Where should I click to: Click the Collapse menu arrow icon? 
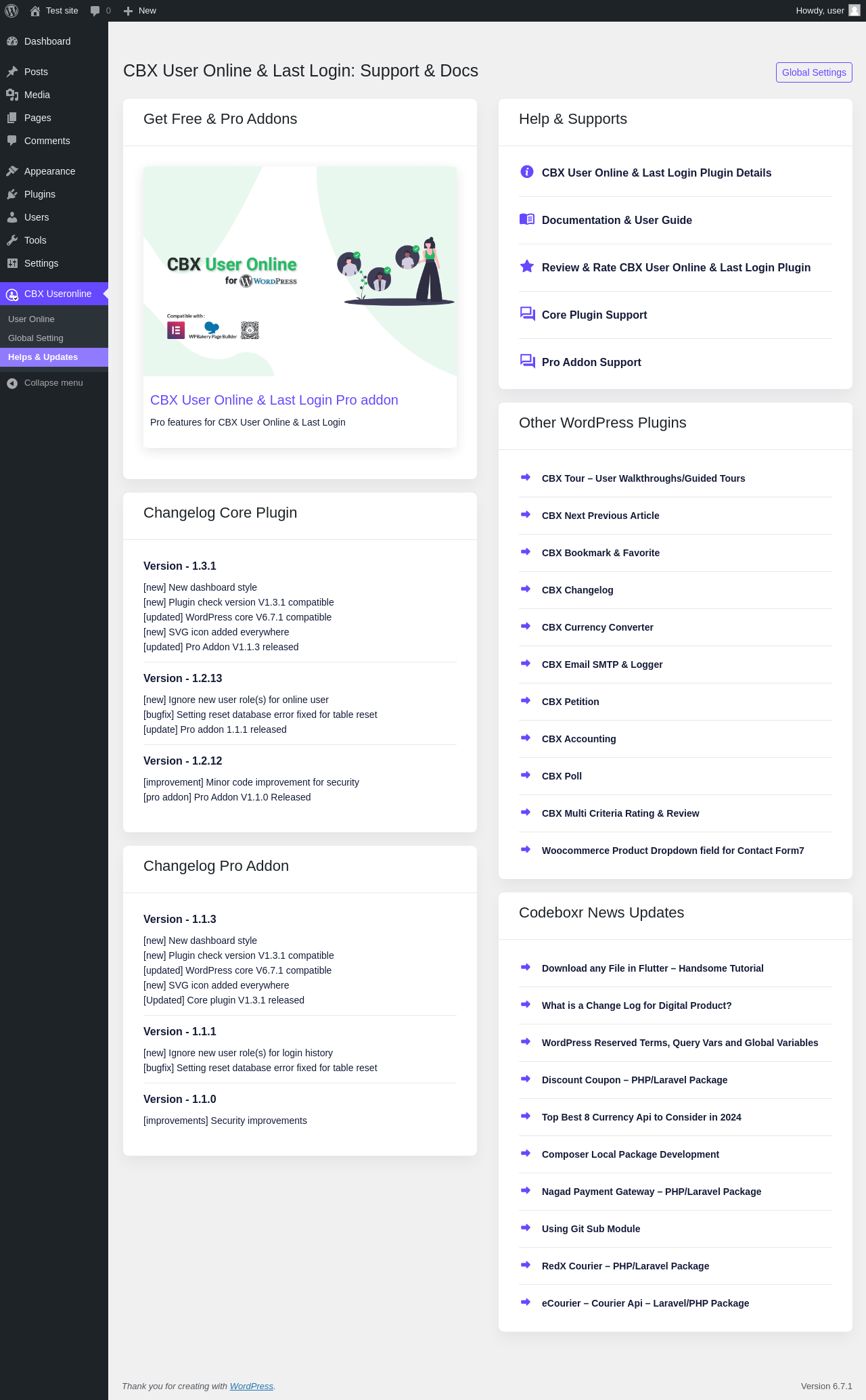pos(12,383)
